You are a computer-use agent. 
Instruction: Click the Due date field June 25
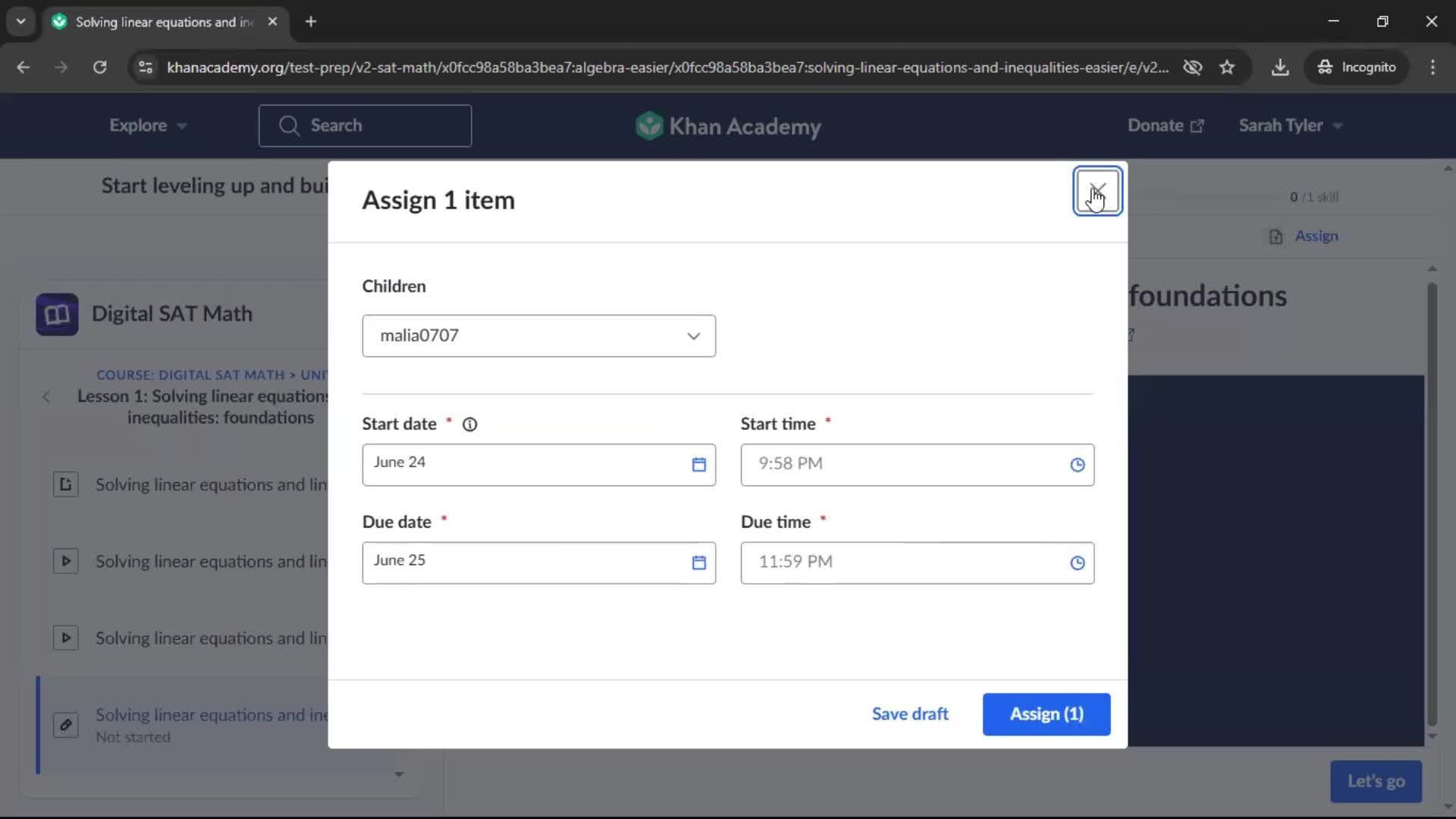pos(538,563)
